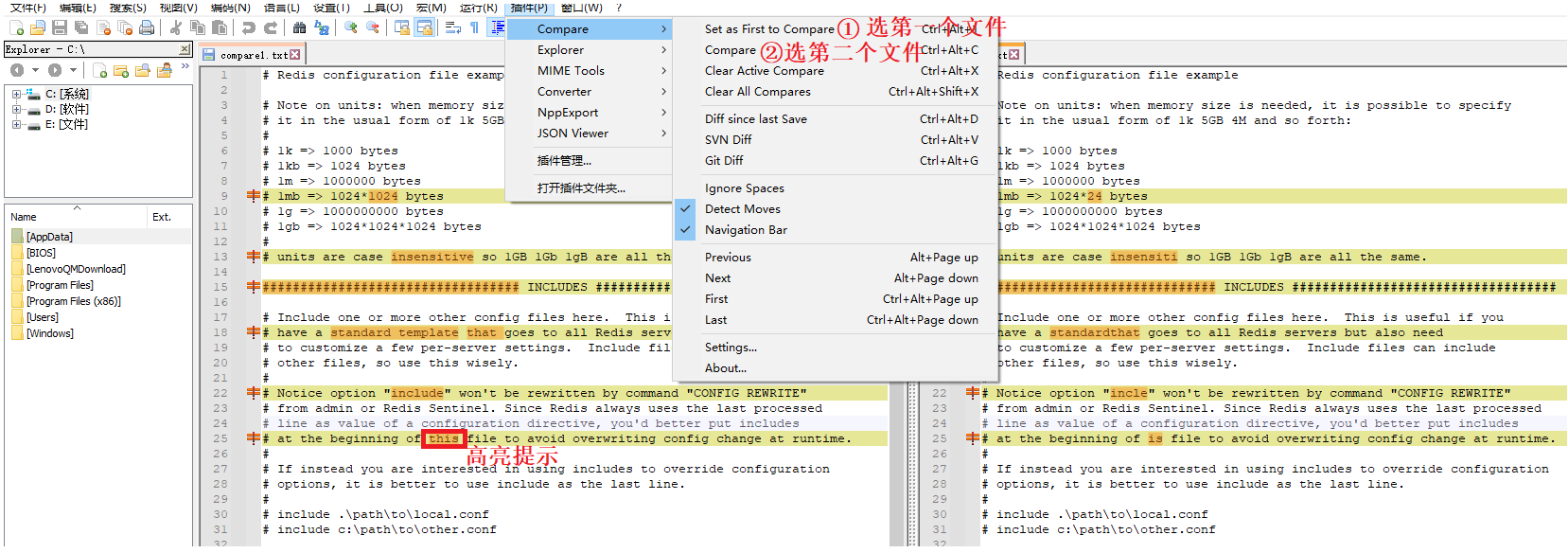Copy selection toolbar icon
Viewport: 1568px width, 553px height.
pyautogui.click(x=198, y=27)
